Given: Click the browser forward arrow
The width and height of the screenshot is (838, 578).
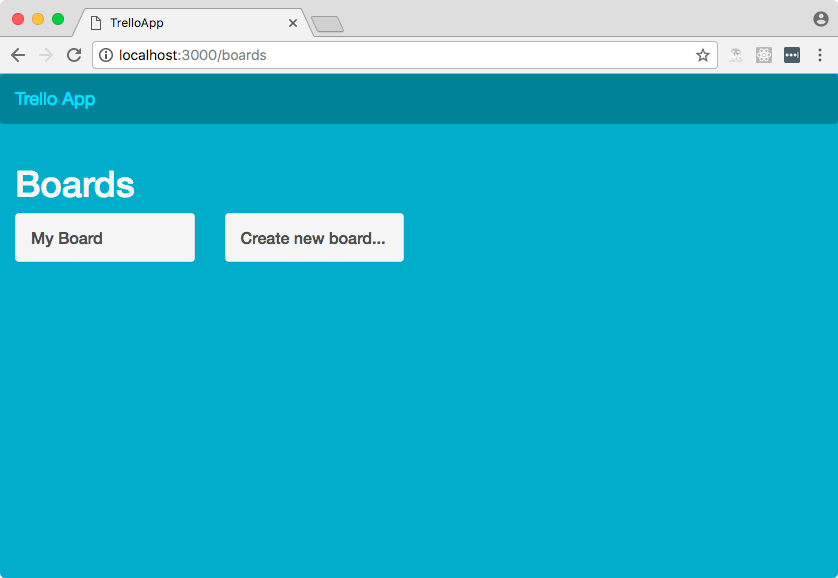Looking at the screenshot, I should pyautogui.click(x=46, y=55).
